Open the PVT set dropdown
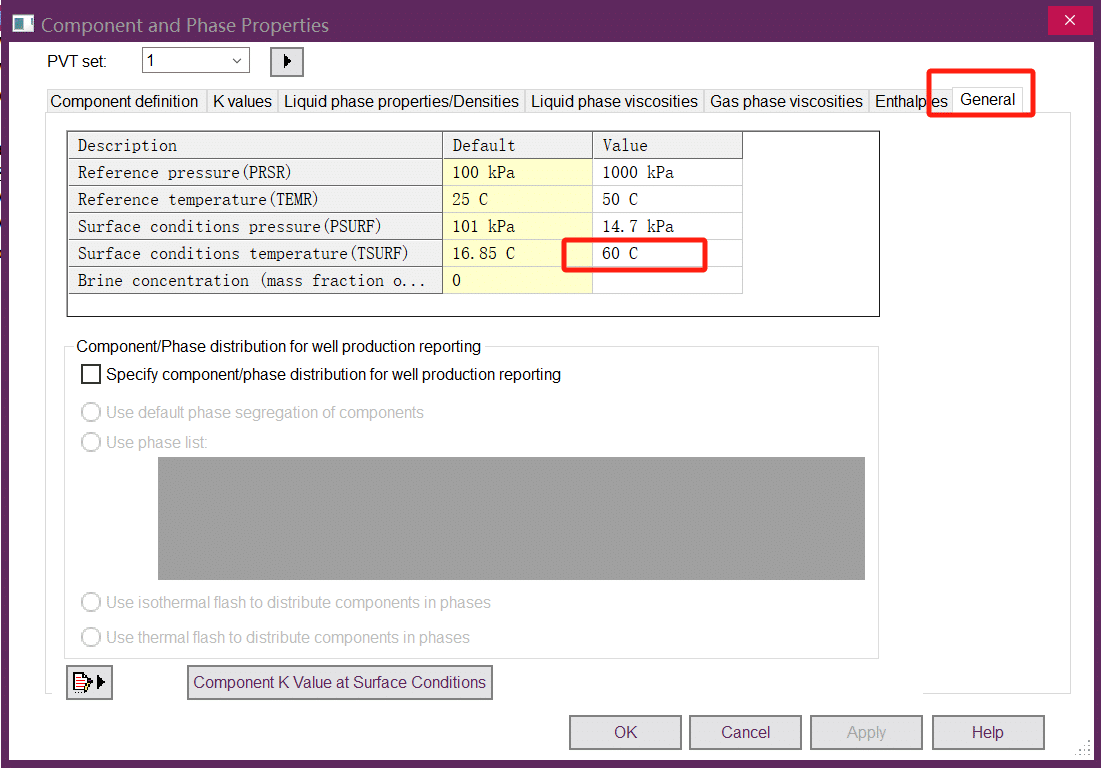Screen dimensions: 1101x768 [x=195, y=61]
